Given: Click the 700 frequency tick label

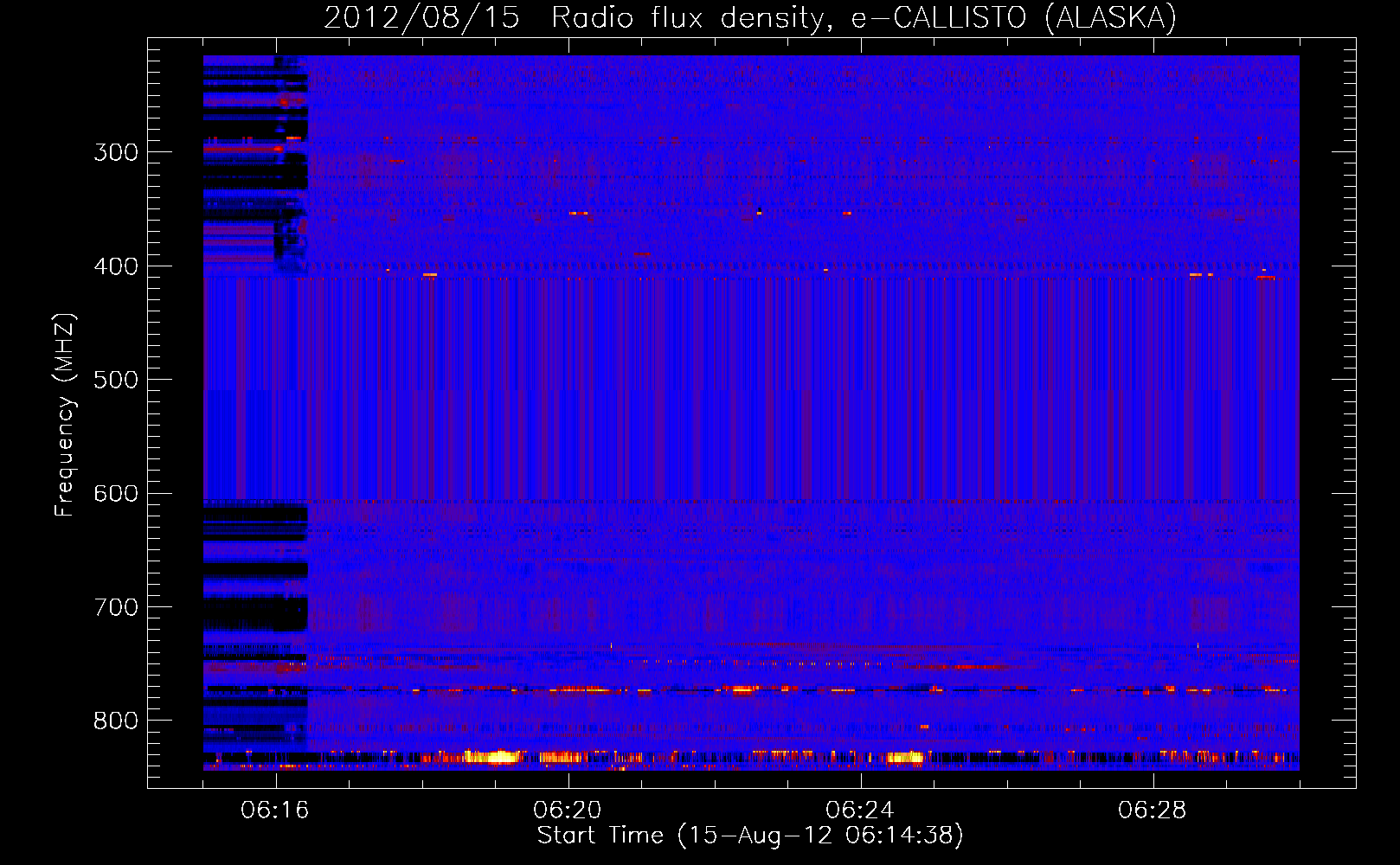Looking at the screenshot, I should 116,607.
